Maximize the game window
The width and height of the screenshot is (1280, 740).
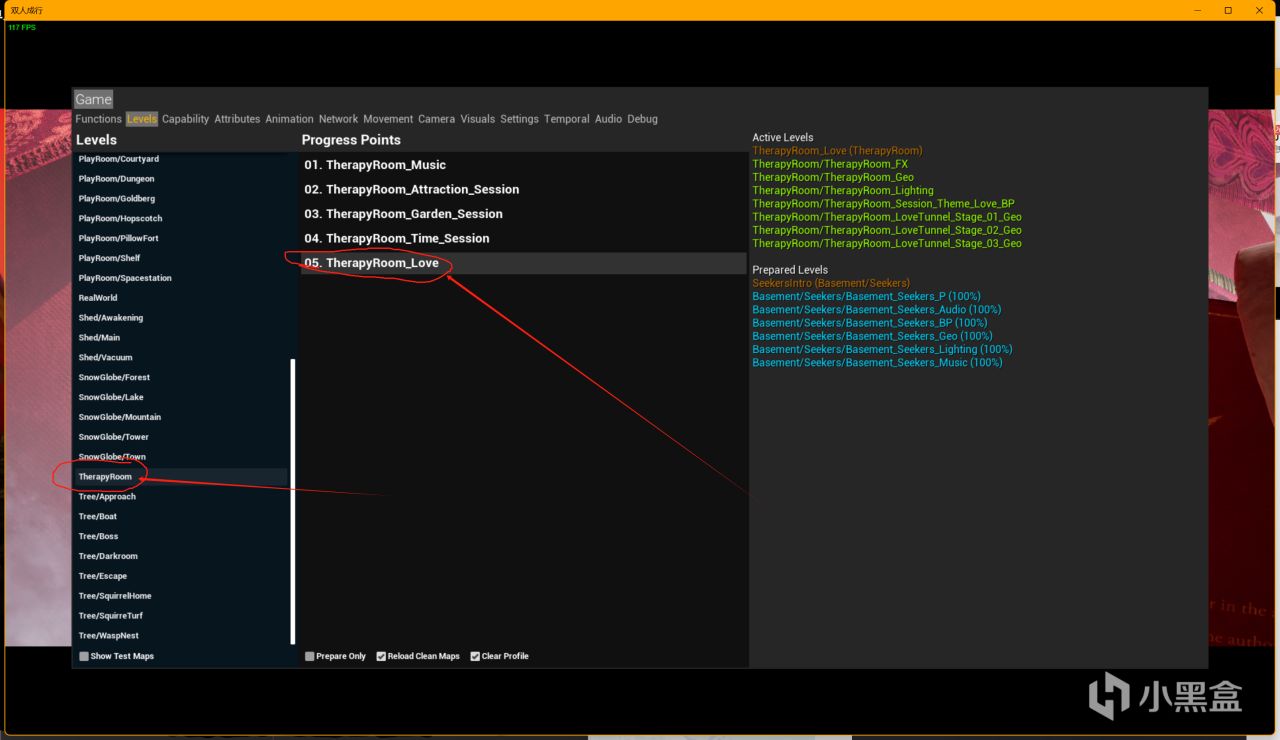click(x=1228, y=9)
